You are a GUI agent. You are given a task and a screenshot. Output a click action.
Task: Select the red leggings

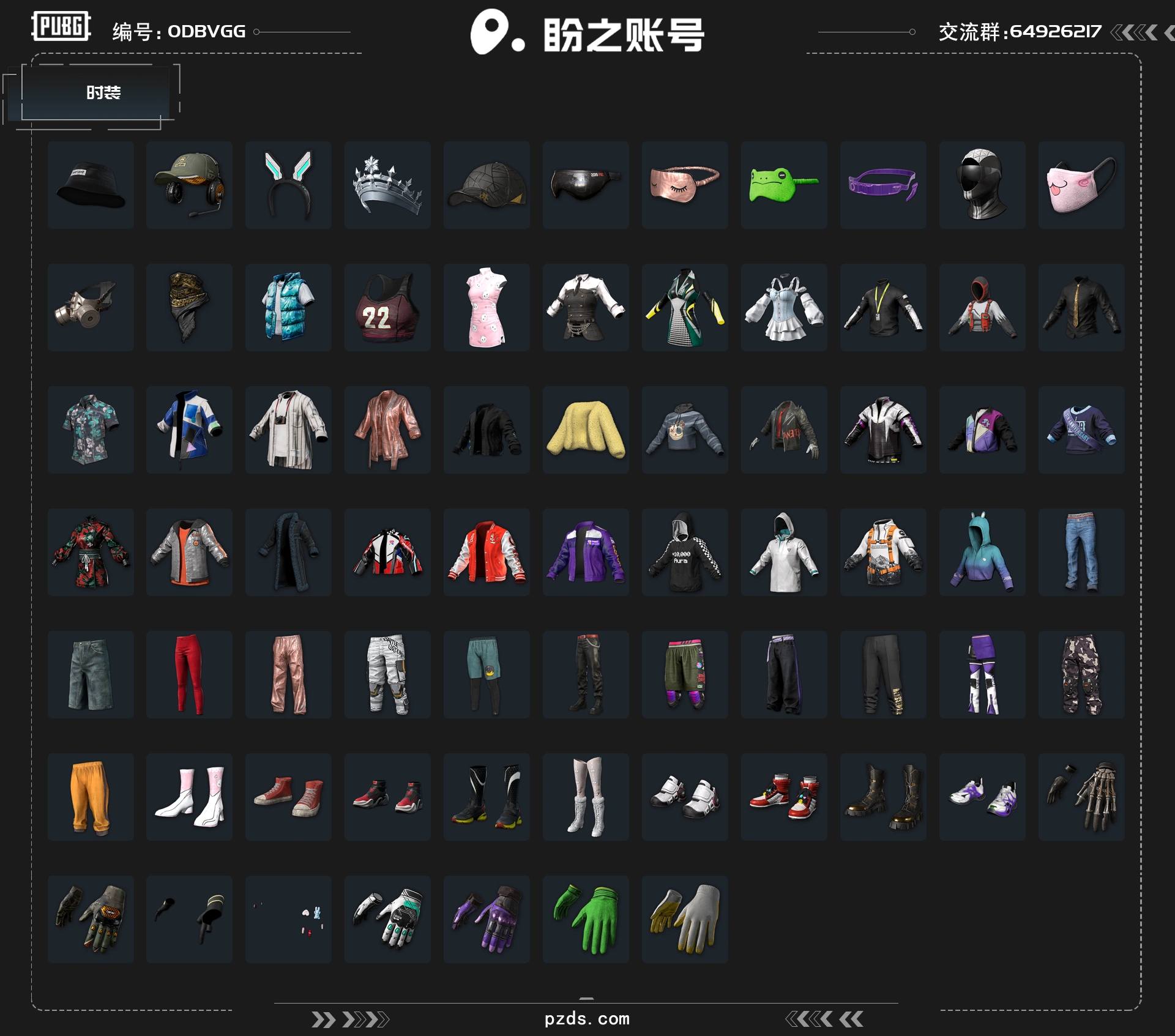pos(190,674)
